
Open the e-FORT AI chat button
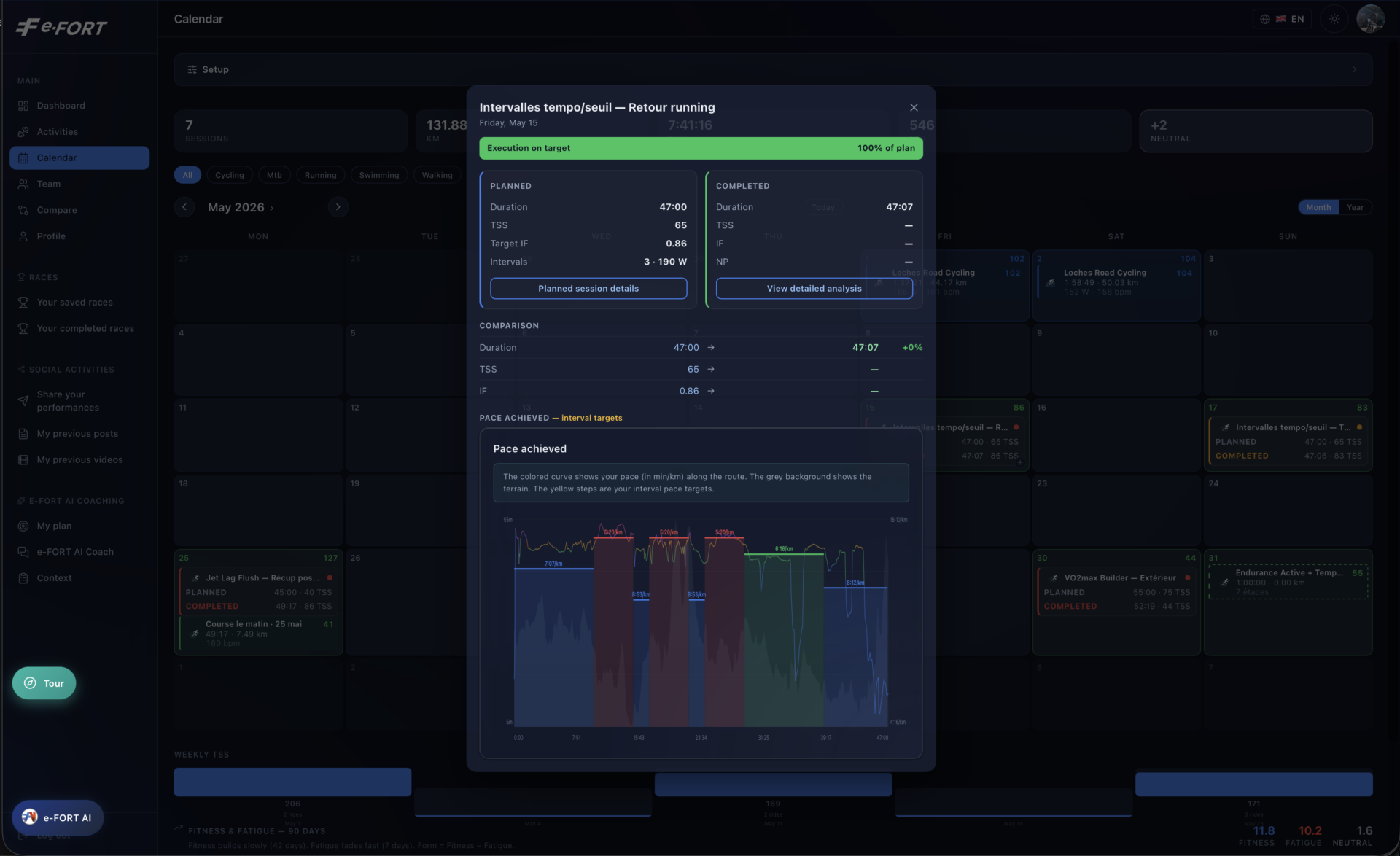tap(58, 817)
